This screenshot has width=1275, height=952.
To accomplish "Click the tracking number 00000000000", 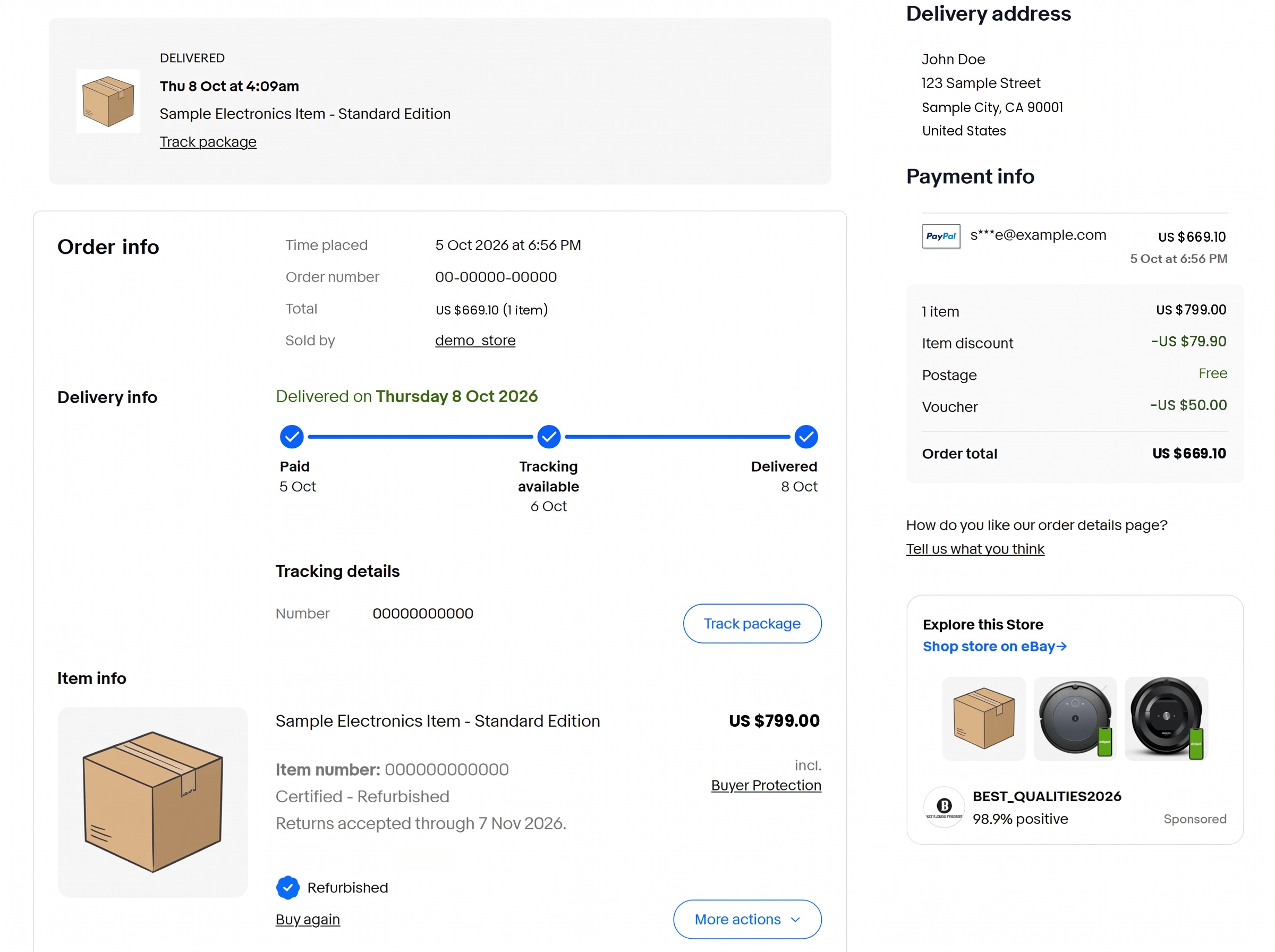I will (422, 613).
